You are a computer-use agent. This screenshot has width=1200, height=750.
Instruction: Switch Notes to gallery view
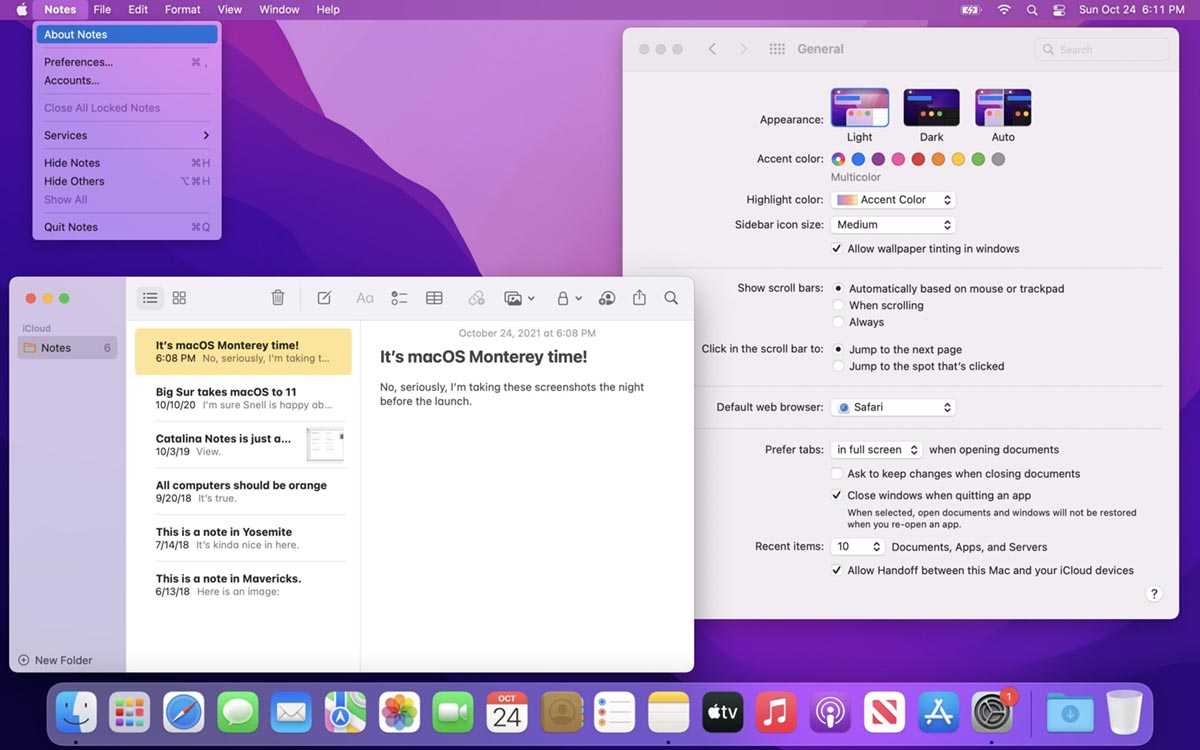[x=179, y=298]
